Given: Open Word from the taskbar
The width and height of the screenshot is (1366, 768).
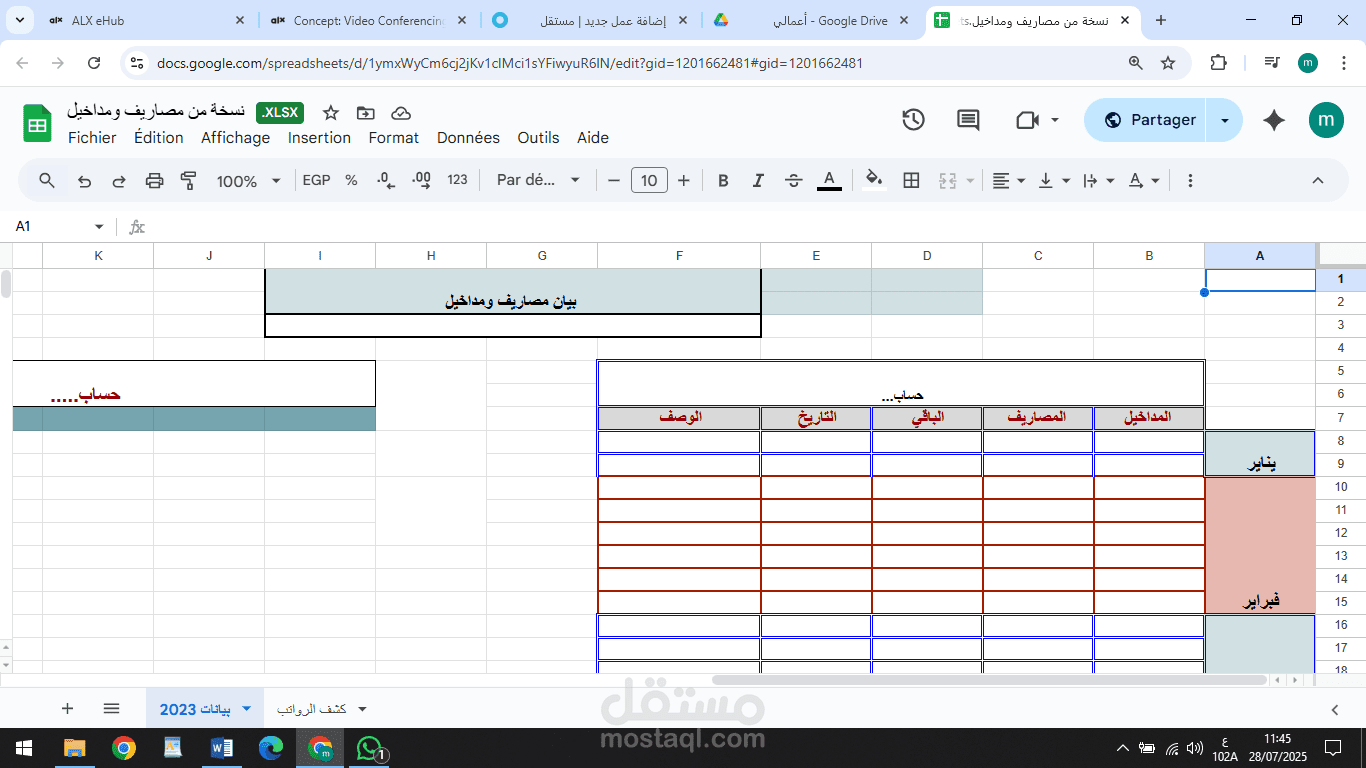Looking at the screenshot, I should coord(221,748).
